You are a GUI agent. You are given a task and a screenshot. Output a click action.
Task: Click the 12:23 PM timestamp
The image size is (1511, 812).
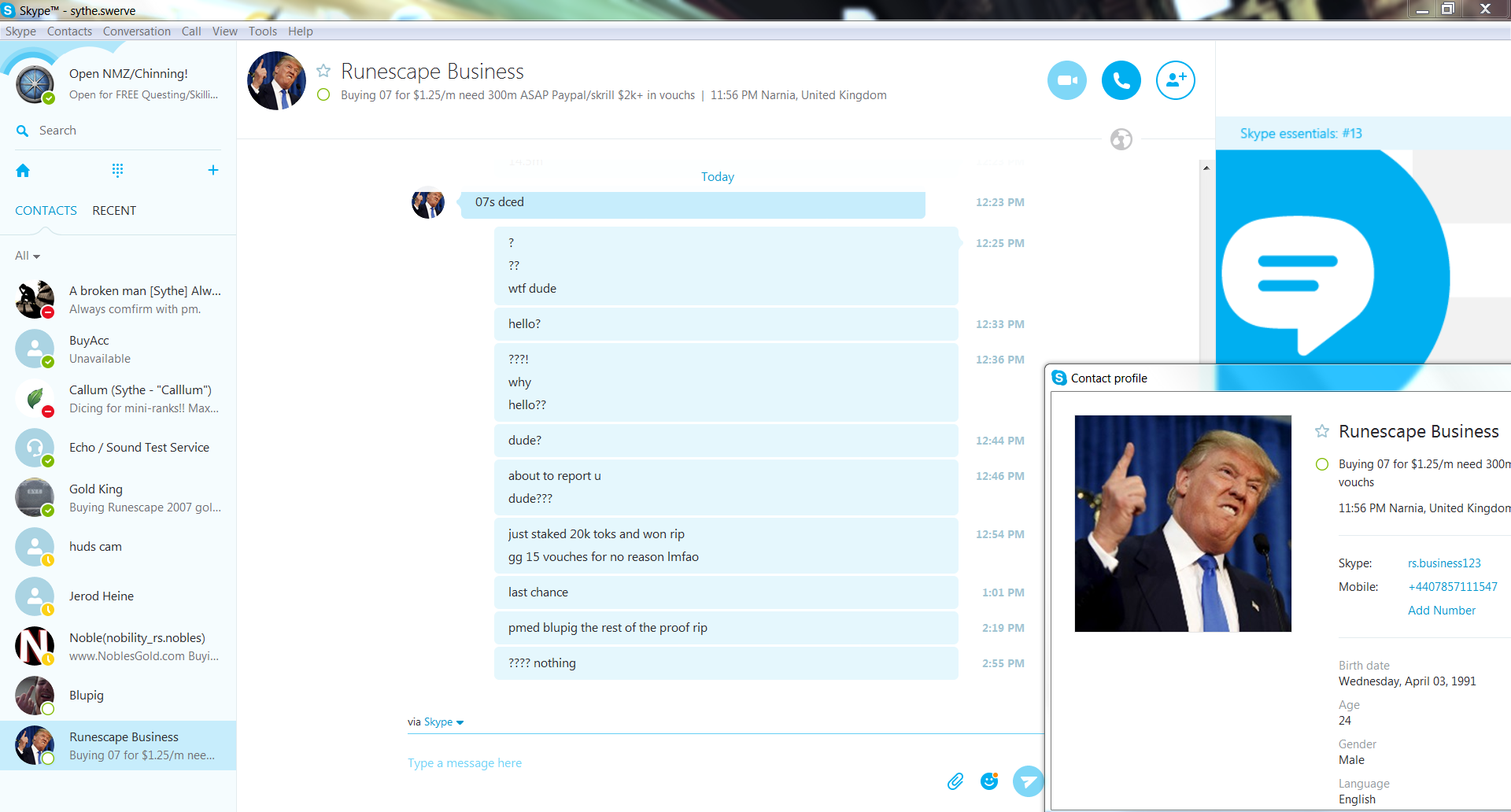point(1000,202)
